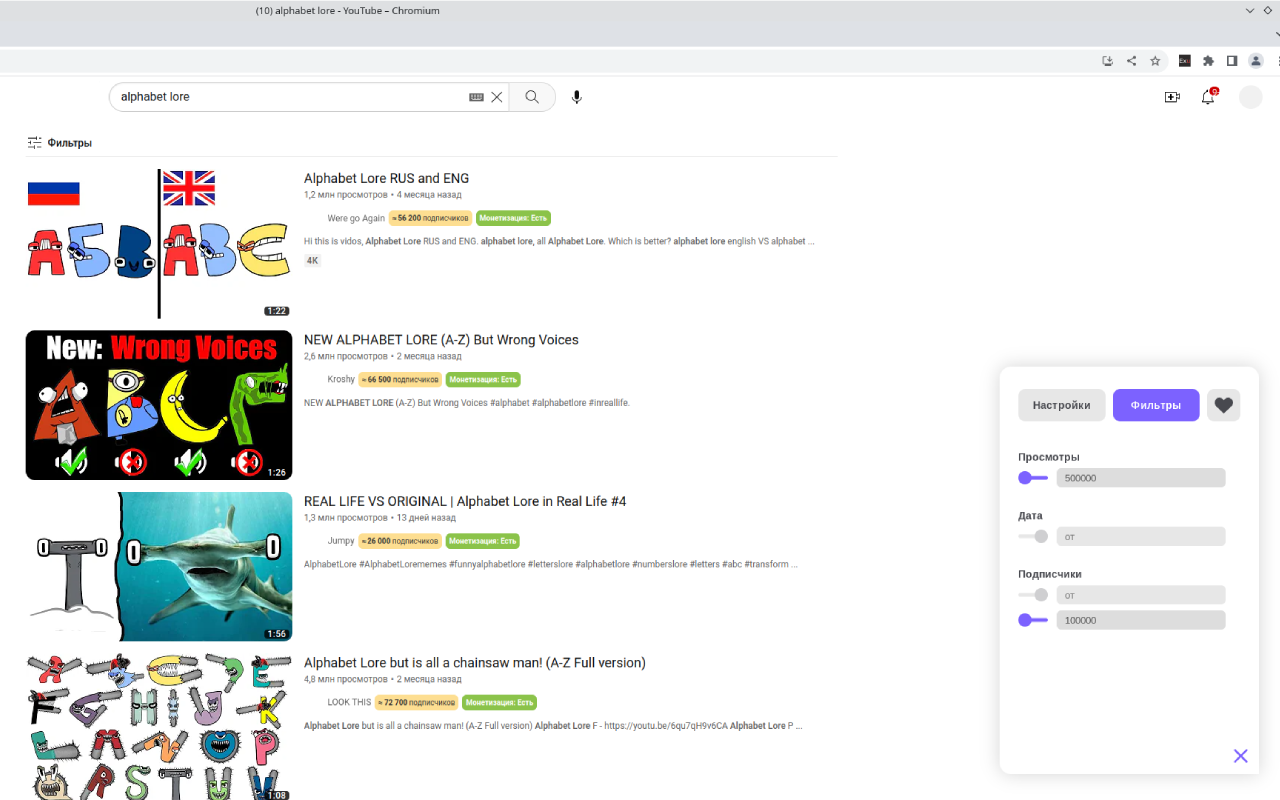Viewport: 1280px width, 800px height.
Task: Switch to the Настройки tab
Action: click(1062, 405)
